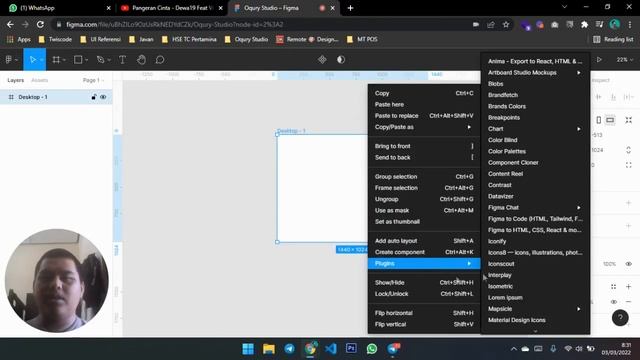Open Photoshop from taskbar
This screenshot has height=360, width=640.
pos(351,348)
